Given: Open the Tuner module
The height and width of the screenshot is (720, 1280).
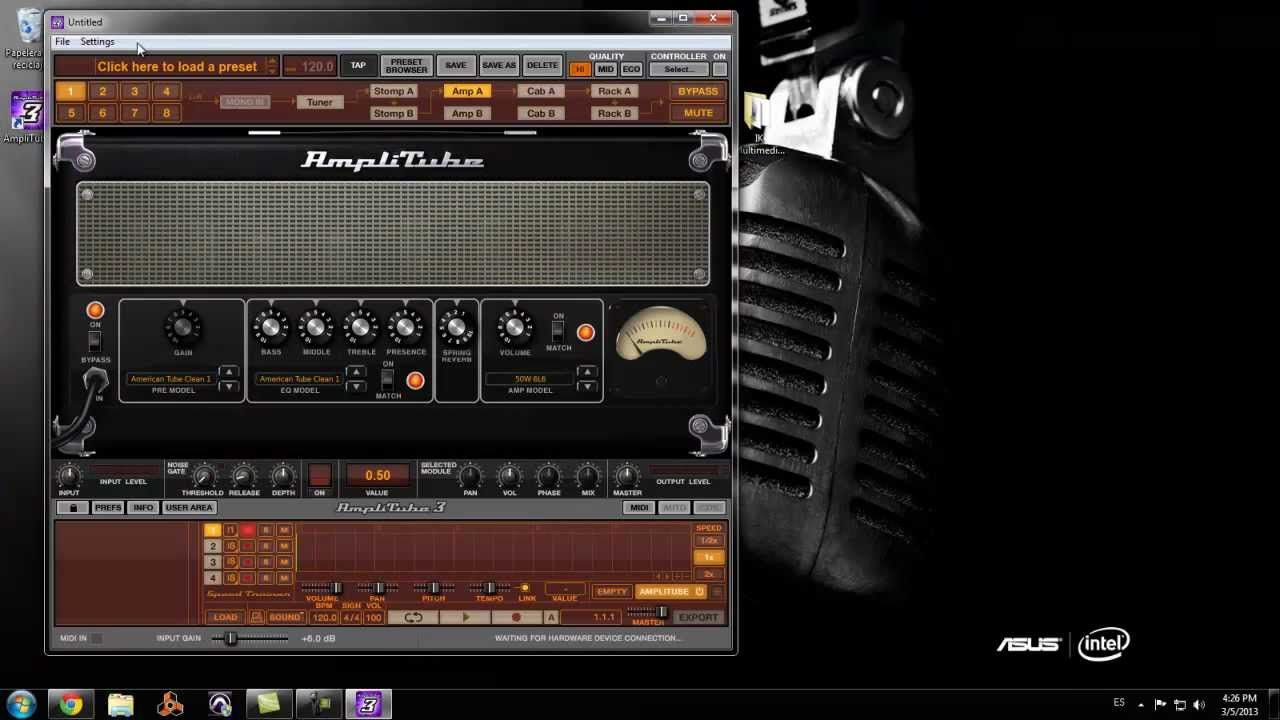Looking at the screenshot, I should pyautogui.click(x=319, y=102).
